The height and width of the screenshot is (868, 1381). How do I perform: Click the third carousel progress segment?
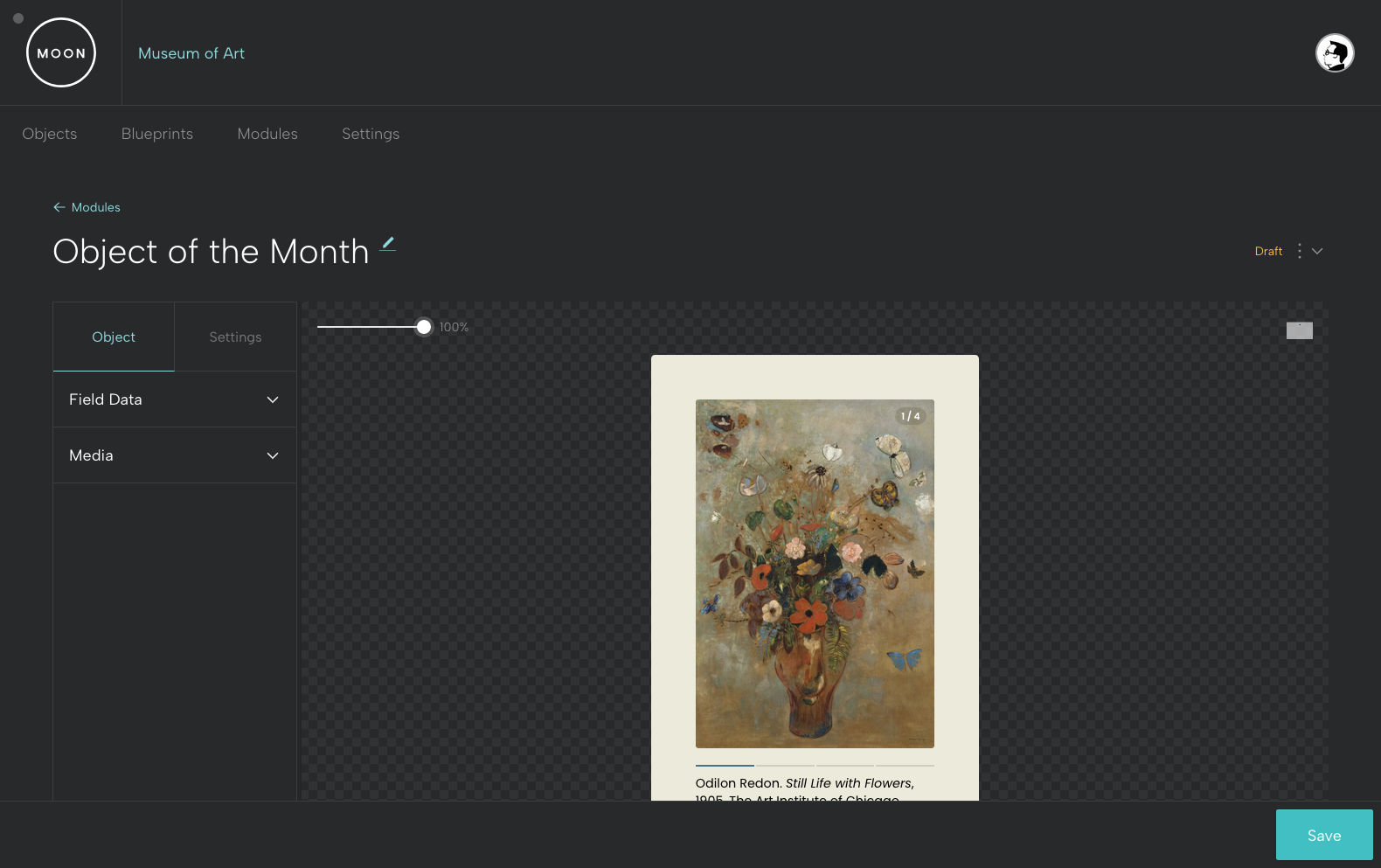[x=845, y=765]
